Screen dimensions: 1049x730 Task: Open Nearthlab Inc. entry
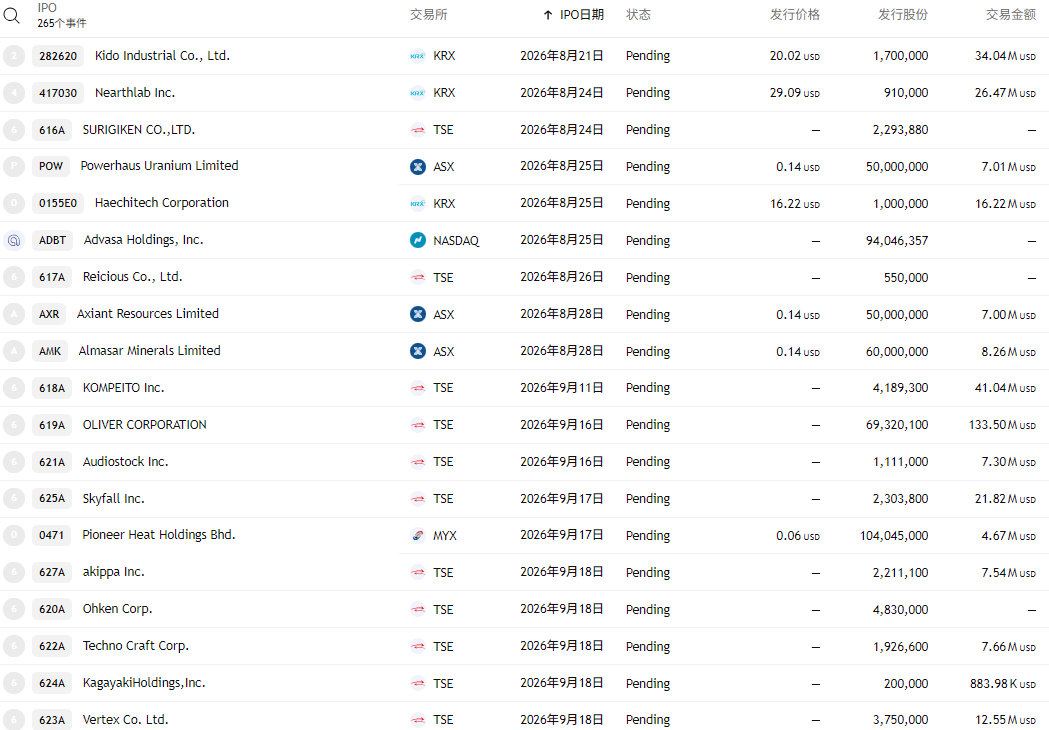[x=135, y=92]
